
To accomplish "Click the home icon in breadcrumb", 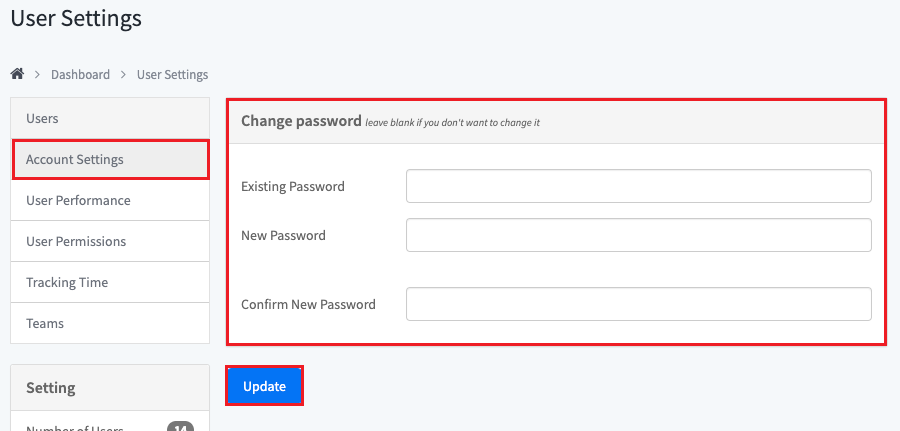I will [17, 74].
